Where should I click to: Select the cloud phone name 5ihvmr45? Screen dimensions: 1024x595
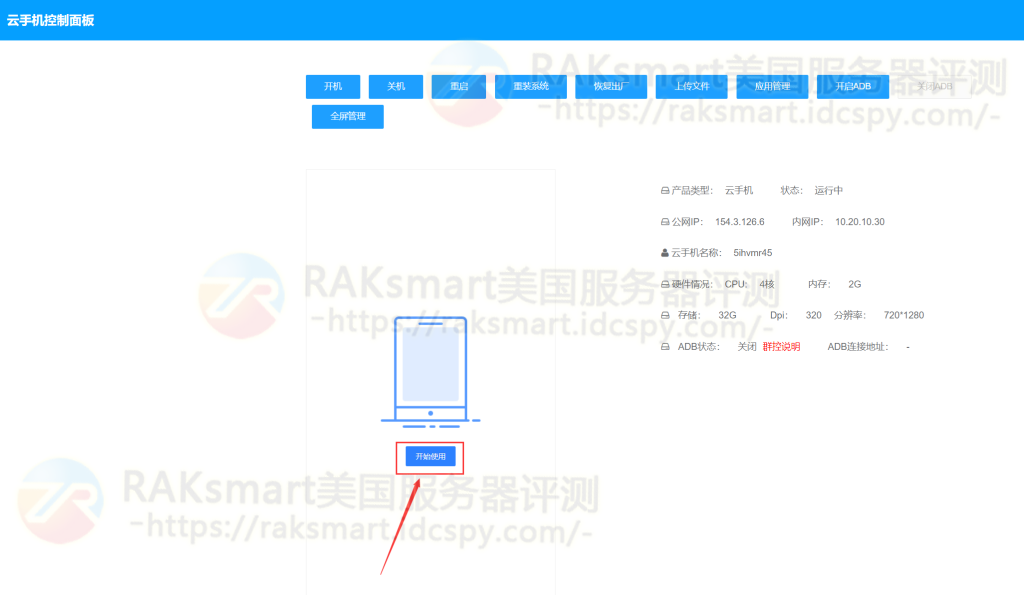(x=752, y=253)
